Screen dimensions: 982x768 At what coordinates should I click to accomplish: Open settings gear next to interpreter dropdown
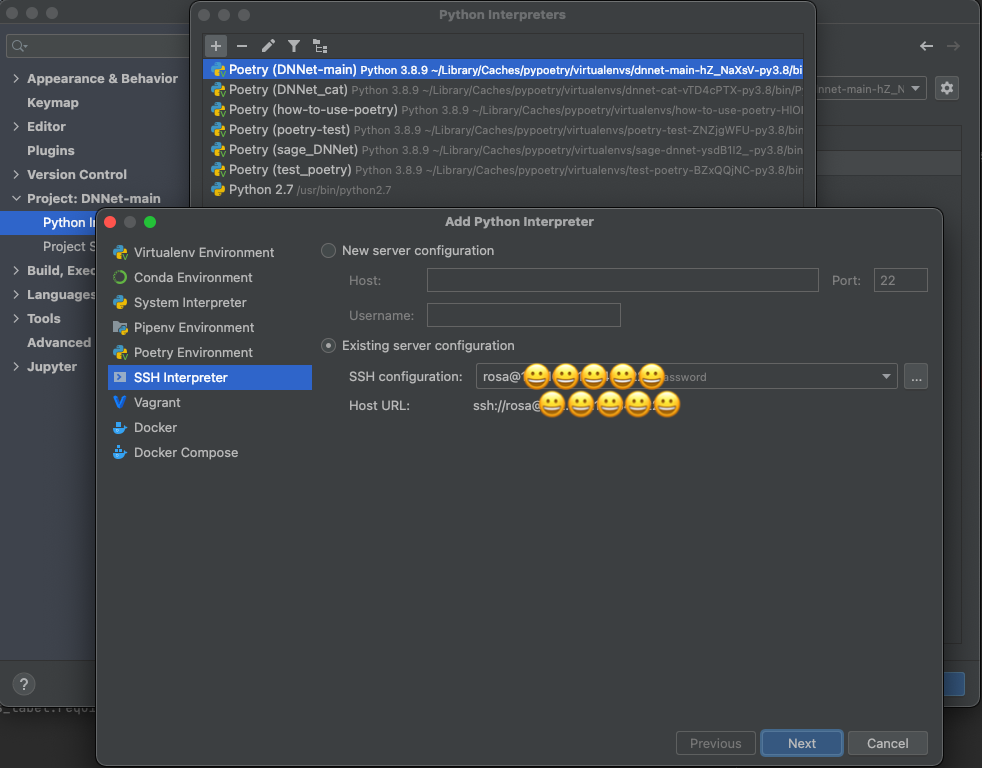(947, 88)
